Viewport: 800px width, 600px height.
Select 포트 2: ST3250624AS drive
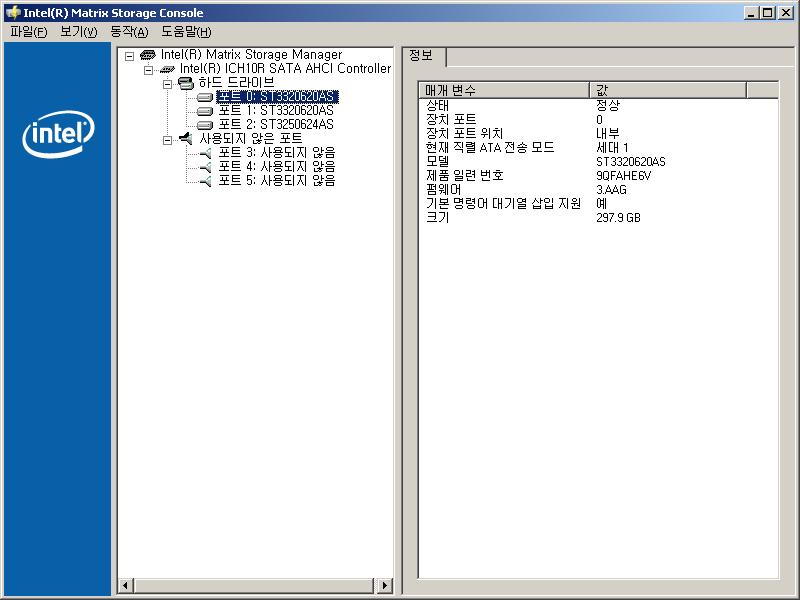tap(276, 124)
